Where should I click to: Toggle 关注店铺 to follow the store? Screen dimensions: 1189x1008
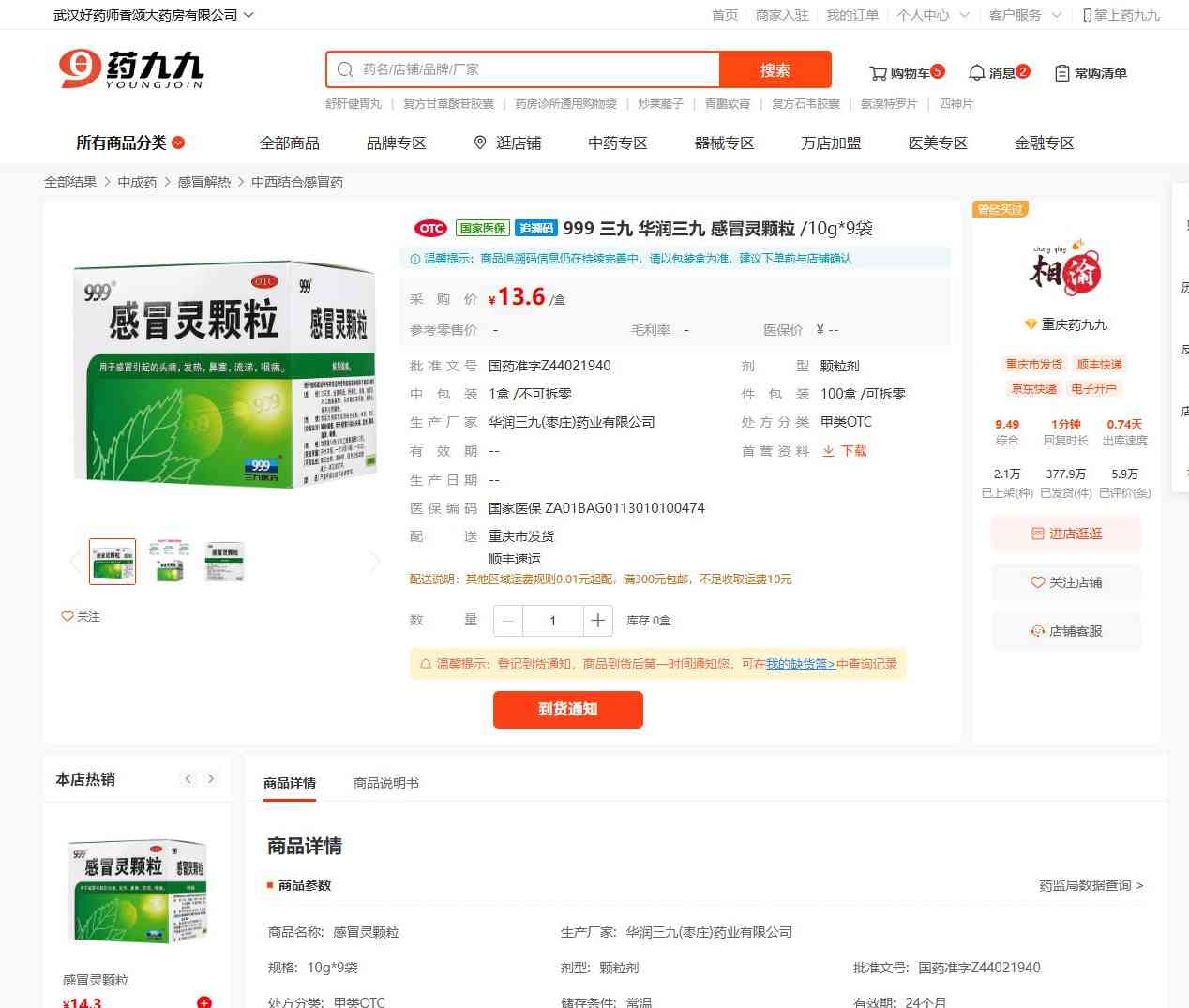[x=1066, y=582]
